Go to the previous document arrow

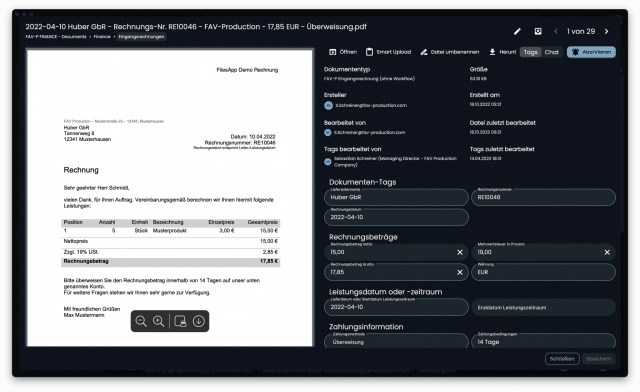coord(556,31)
